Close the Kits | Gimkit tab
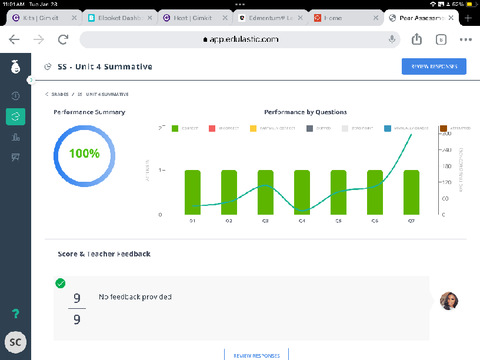This screenshot has width=480, height=360. point(74,18)
